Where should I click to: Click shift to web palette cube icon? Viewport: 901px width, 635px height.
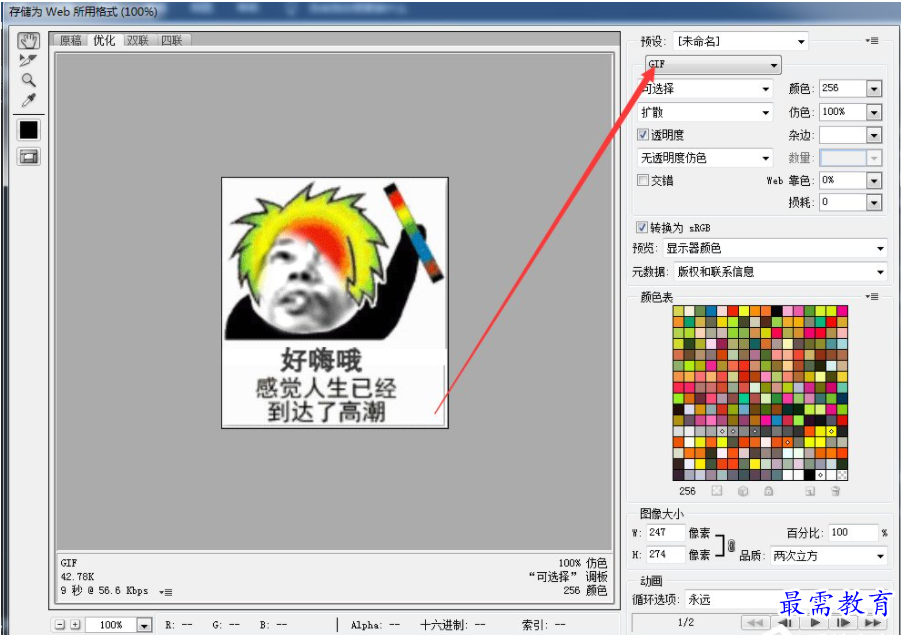pyautogui.click(x=743, y=491)
